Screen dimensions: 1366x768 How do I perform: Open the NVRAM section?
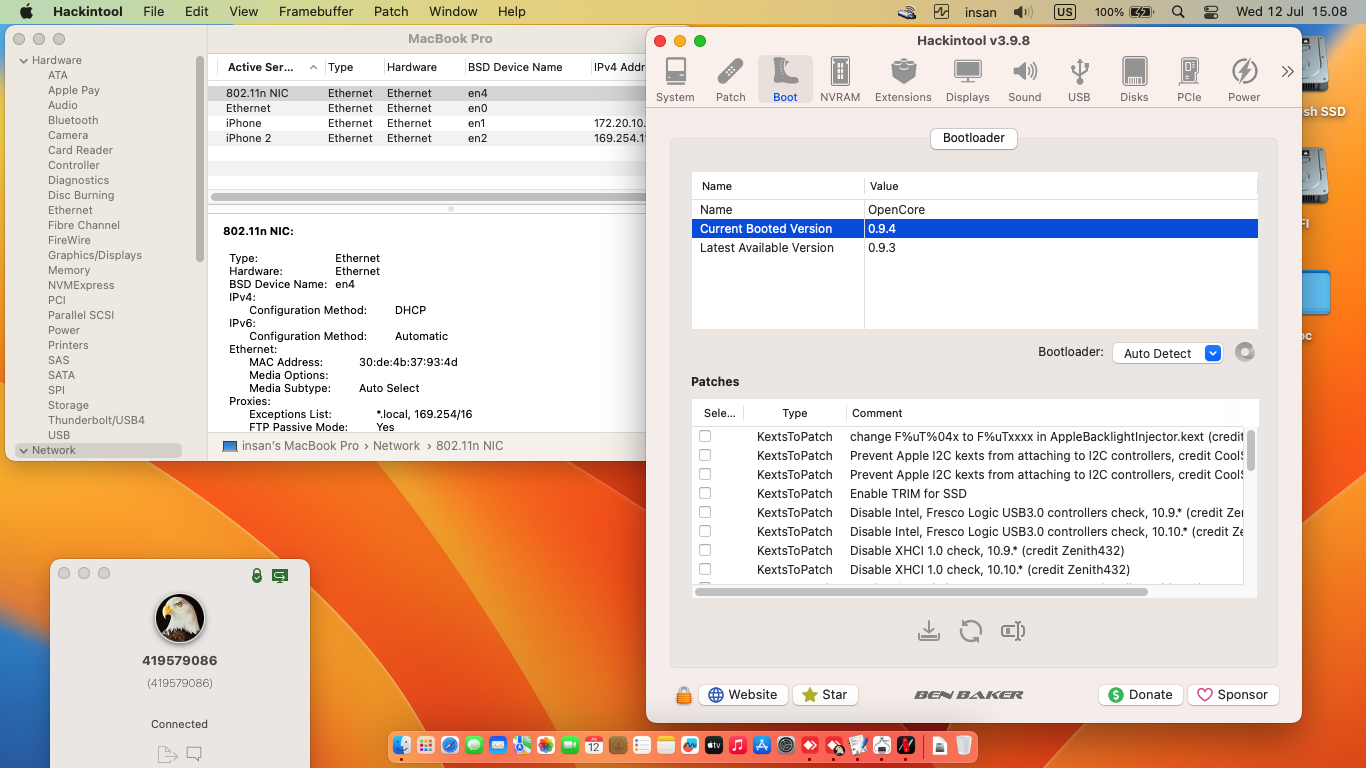click(x=840, y=80)
